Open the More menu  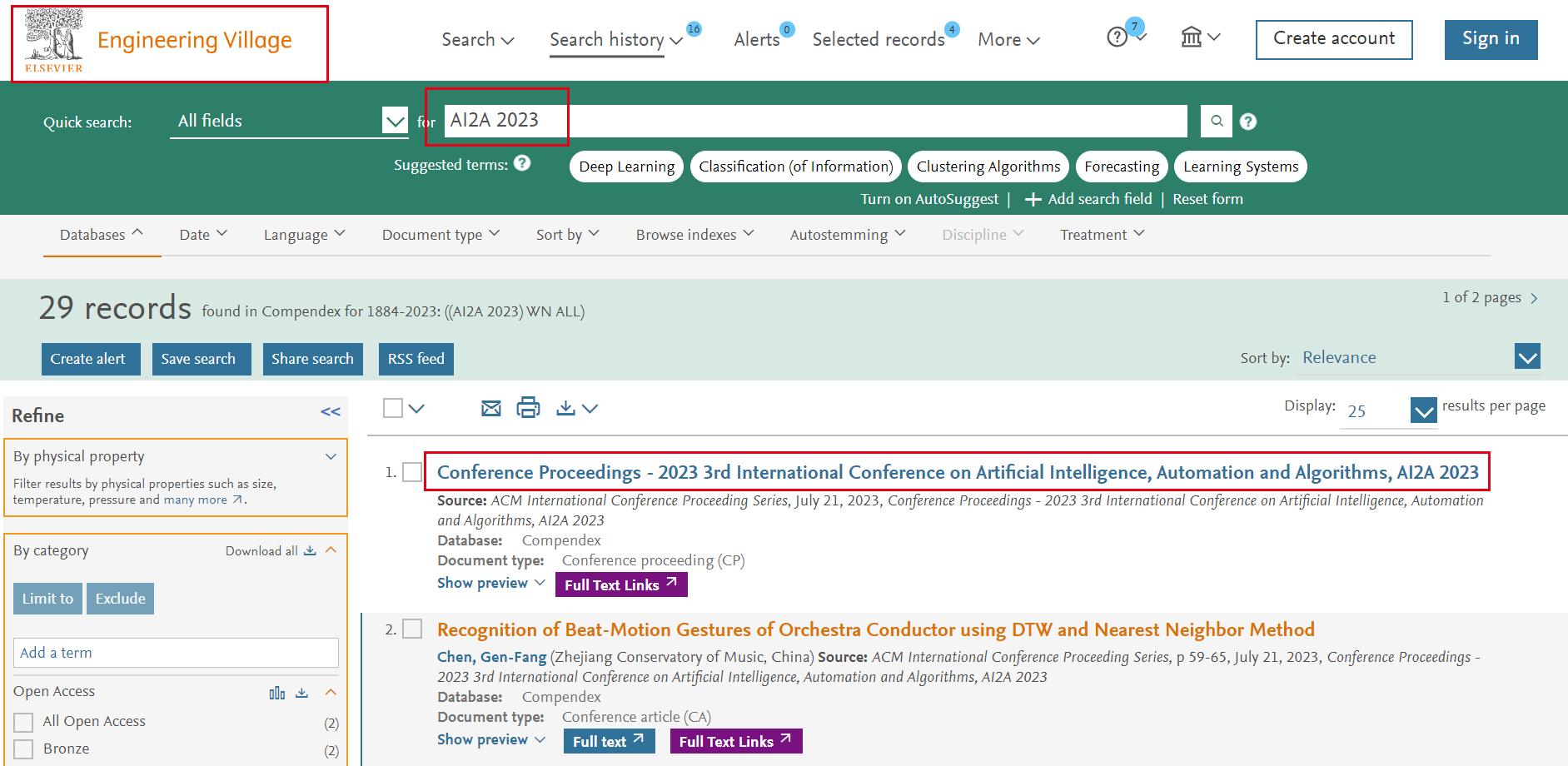point(1008,39)
